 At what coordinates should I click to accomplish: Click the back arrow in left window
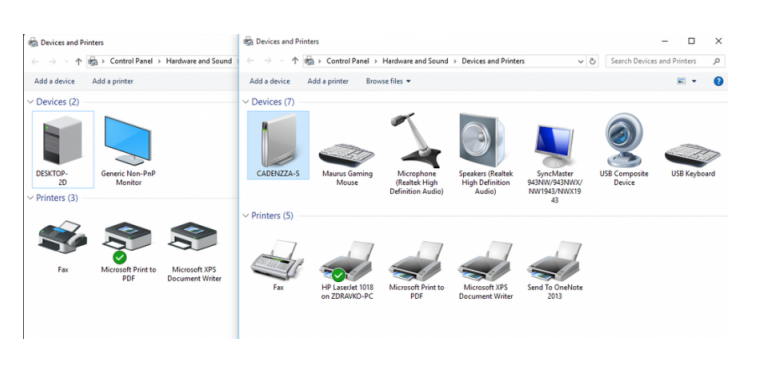35,62
